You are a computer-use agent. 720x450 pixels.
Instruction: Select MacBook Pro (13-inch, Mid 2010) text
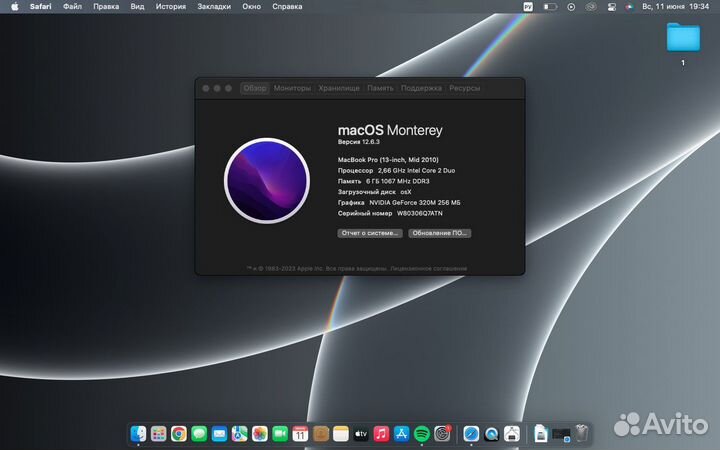[x=388, y=160]
